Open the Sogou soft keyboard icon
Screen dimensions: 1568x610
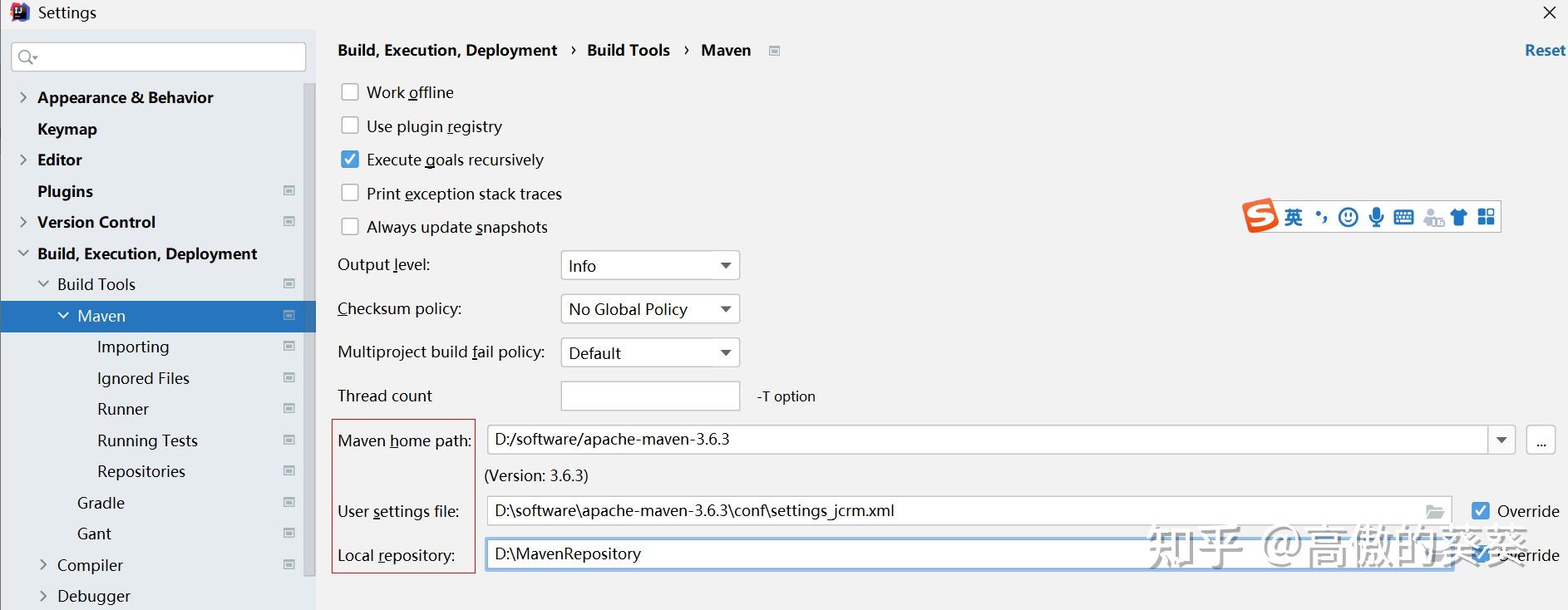pos(1403,218)
